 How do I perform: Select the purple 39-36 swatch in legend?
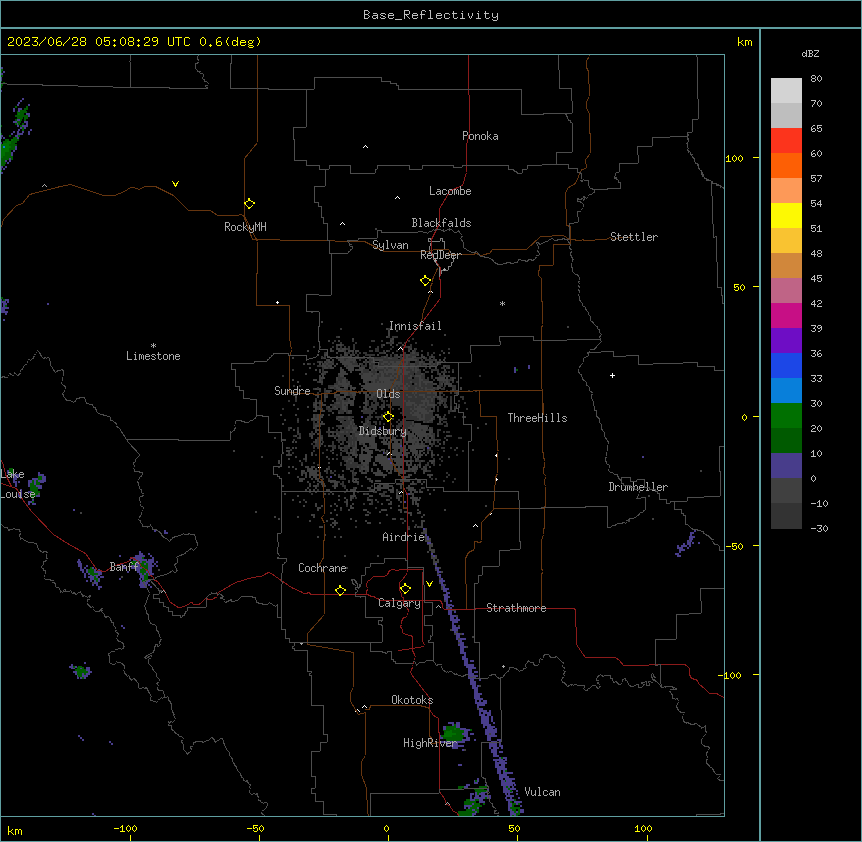tap(786, 341)
